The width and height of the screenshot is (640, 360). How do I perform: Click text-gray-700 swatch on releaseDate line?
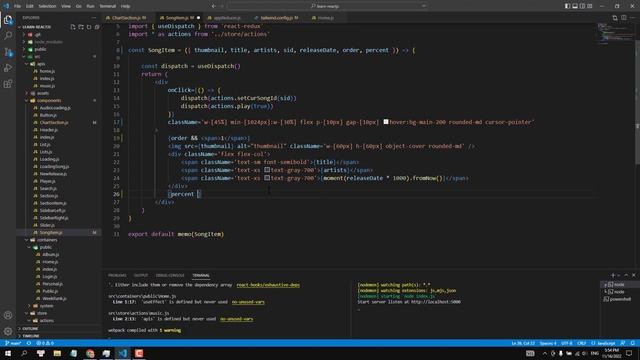[267, 178]
